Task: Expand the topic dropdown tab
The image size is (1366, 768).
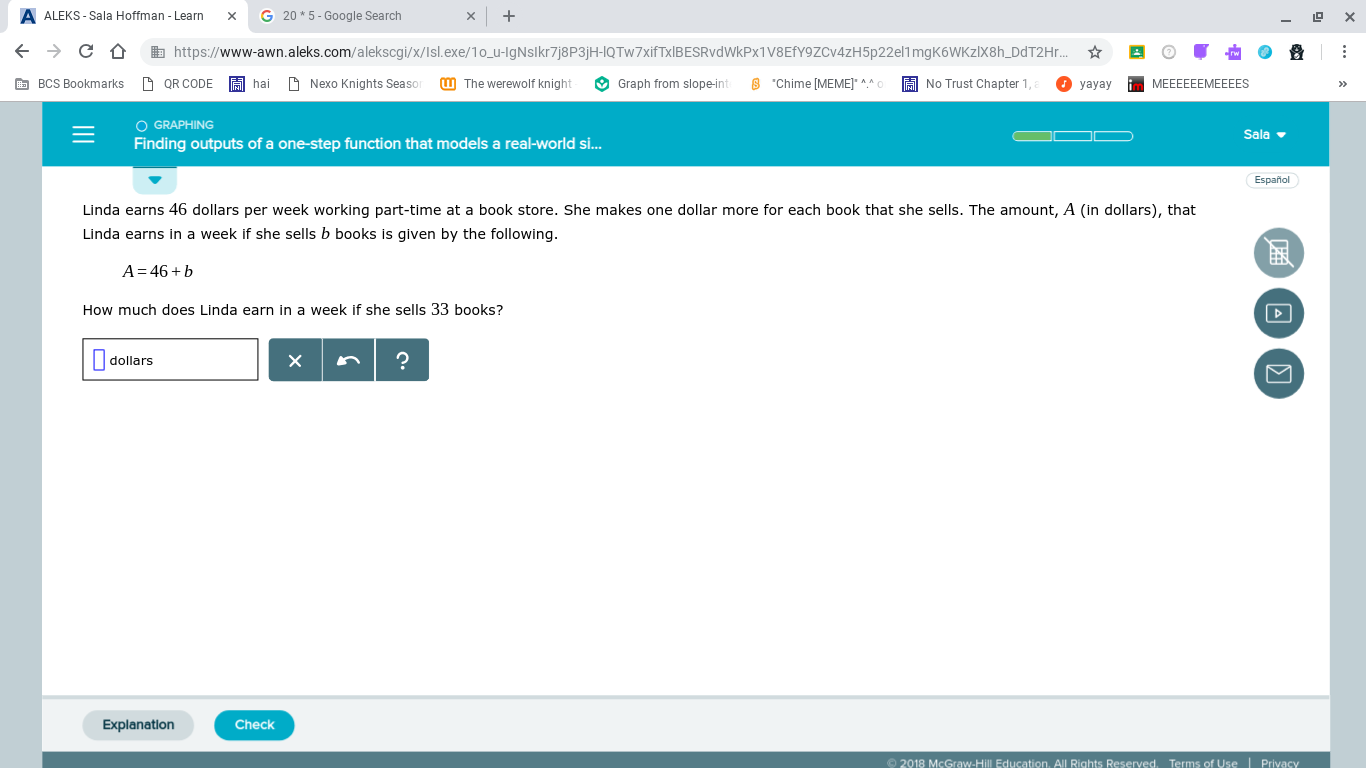Action: click(x=155, y=180)
